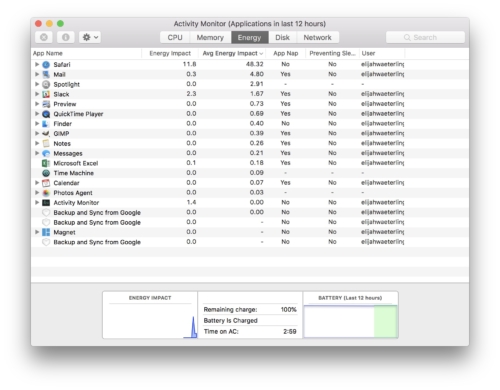Open the gear actions dropdown menu
The height and width of the screenshot is (390, 500).
pos(90,37)
